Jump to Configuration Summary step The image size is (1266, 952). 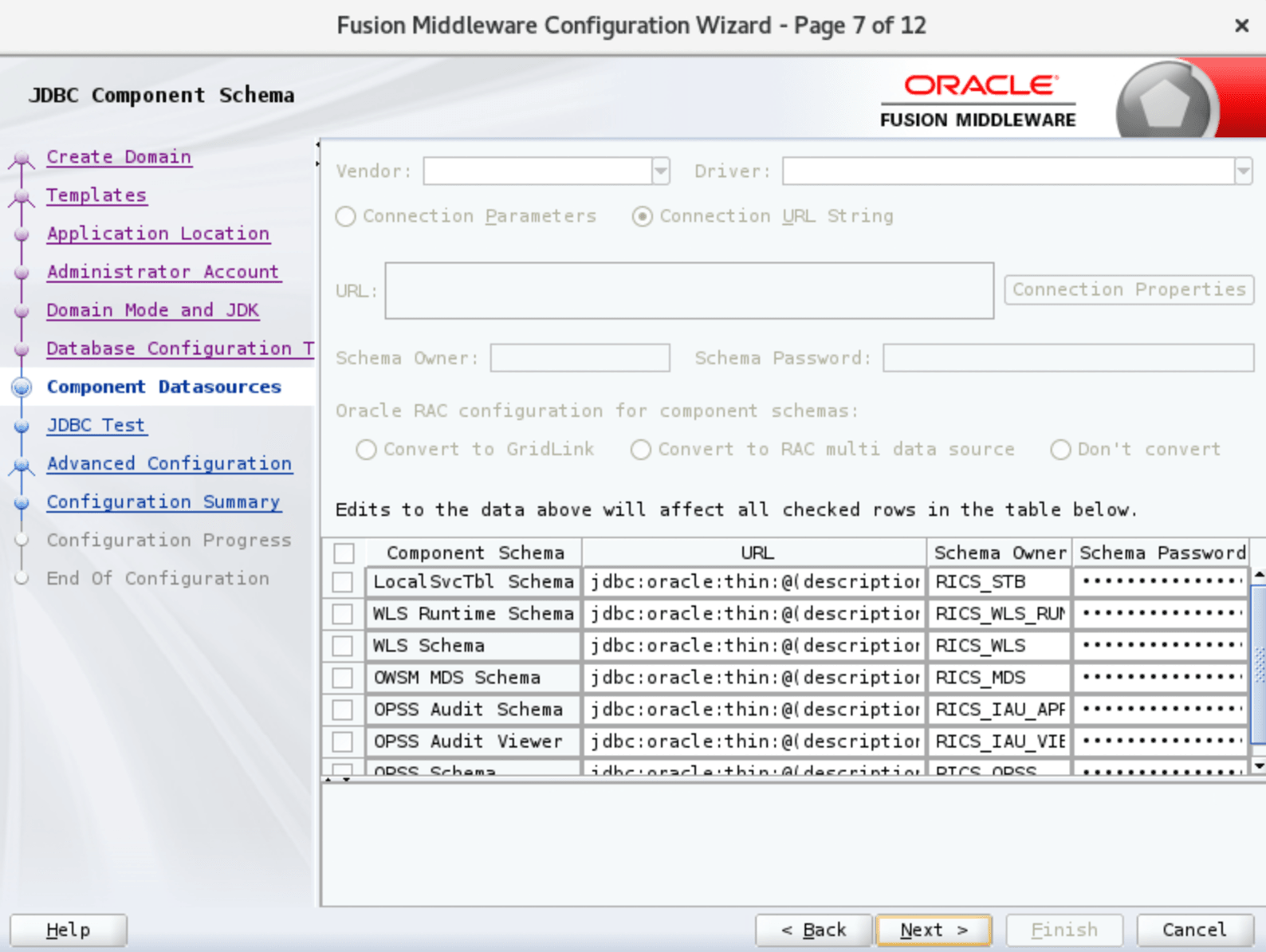(x=163, y=502)
